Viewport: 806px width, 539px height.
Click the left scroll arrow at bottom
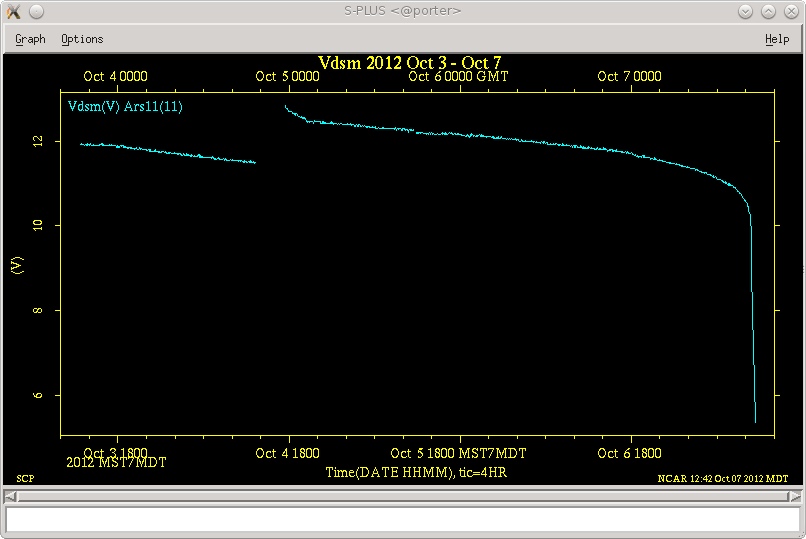tap(10, 496)
